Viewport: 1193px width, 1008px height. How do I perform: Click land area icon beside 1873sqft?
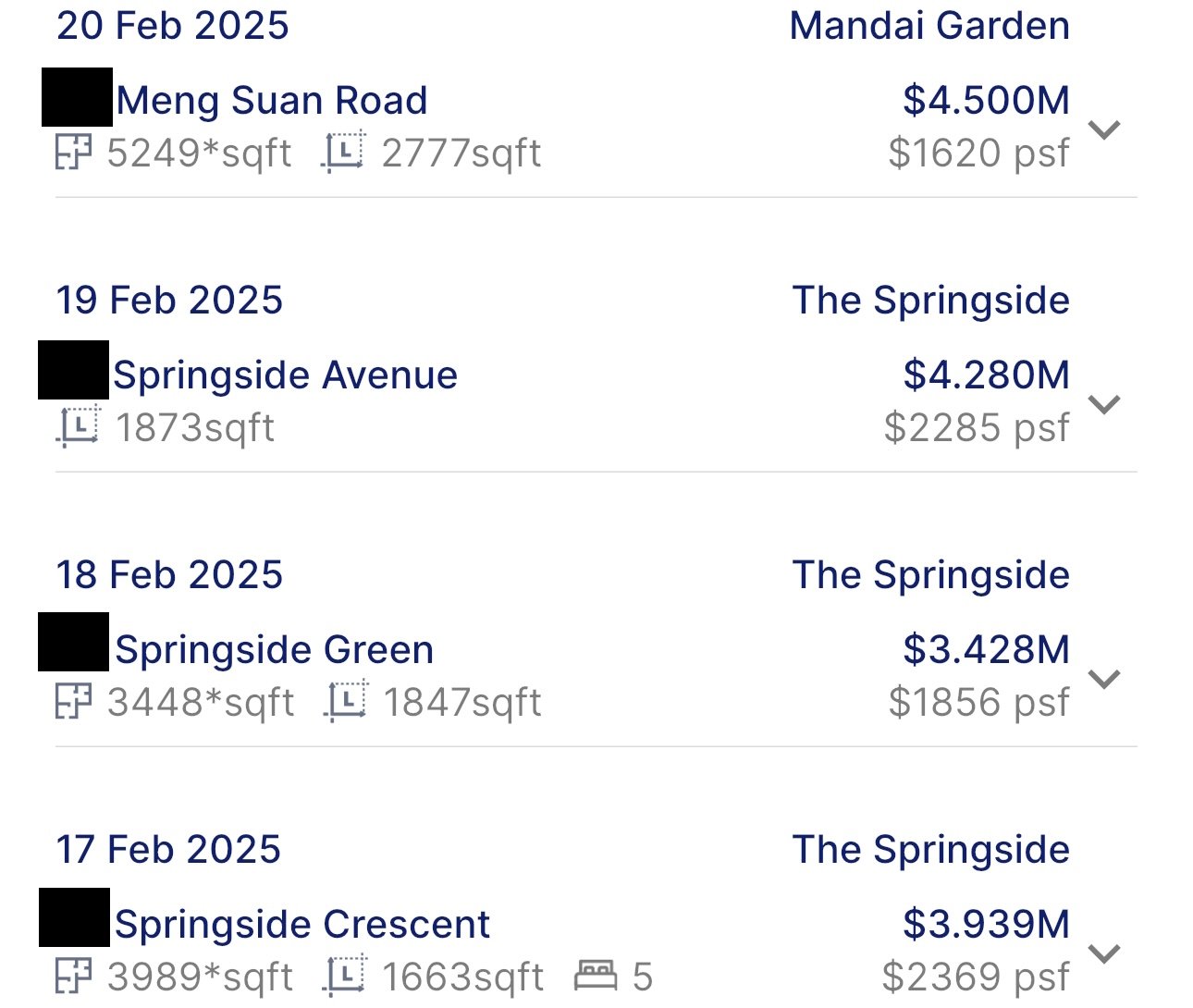click(x=79, y=426)
